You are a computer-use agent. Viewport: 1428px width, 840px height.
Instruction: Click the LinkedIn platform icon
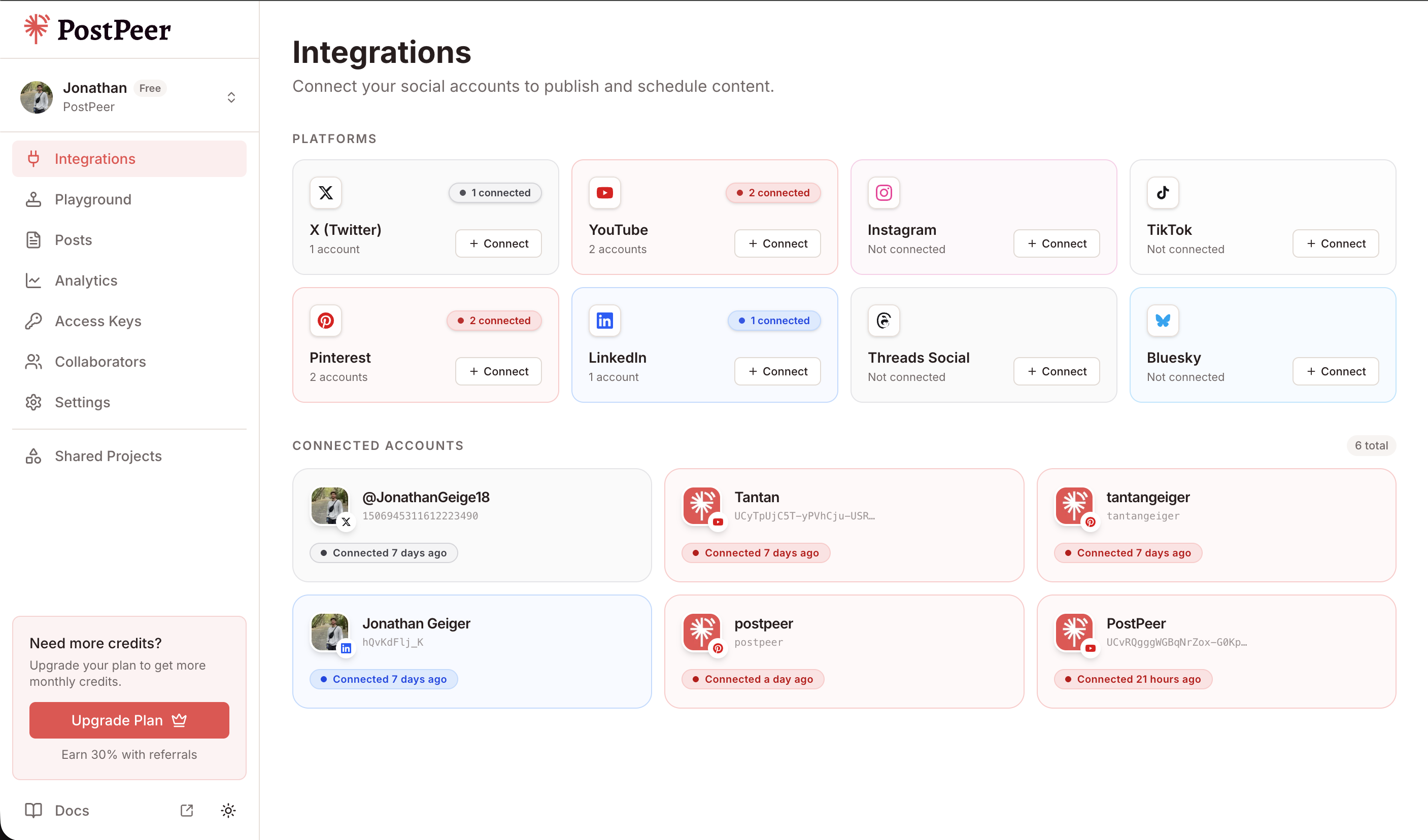pos(604,321)
